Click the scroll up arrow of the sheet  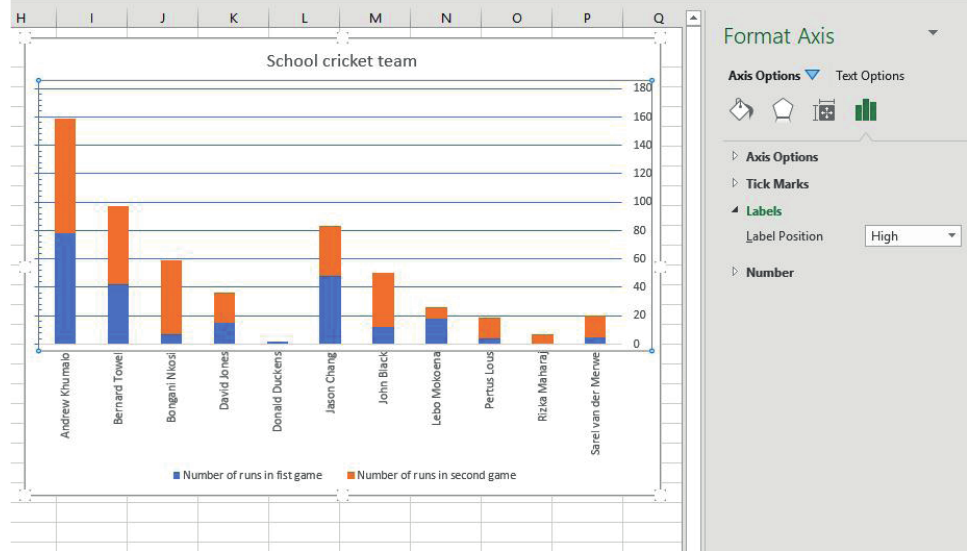tap(693, 18)
